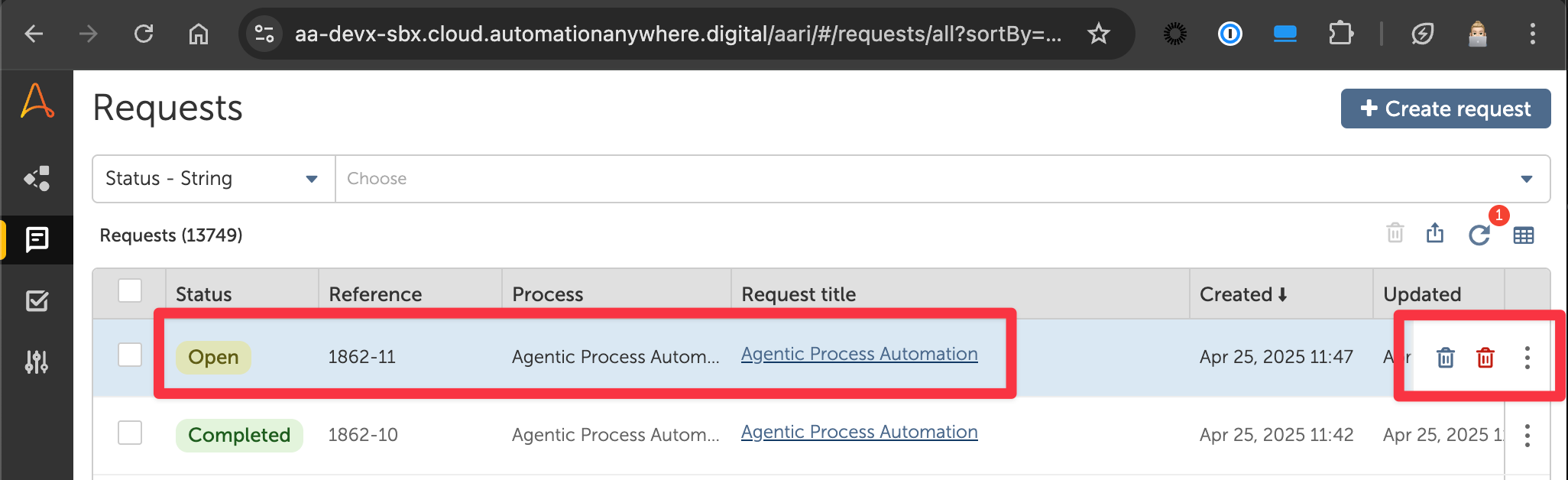
Task: Bookmark this page with the star icon
Action: 1099,34
